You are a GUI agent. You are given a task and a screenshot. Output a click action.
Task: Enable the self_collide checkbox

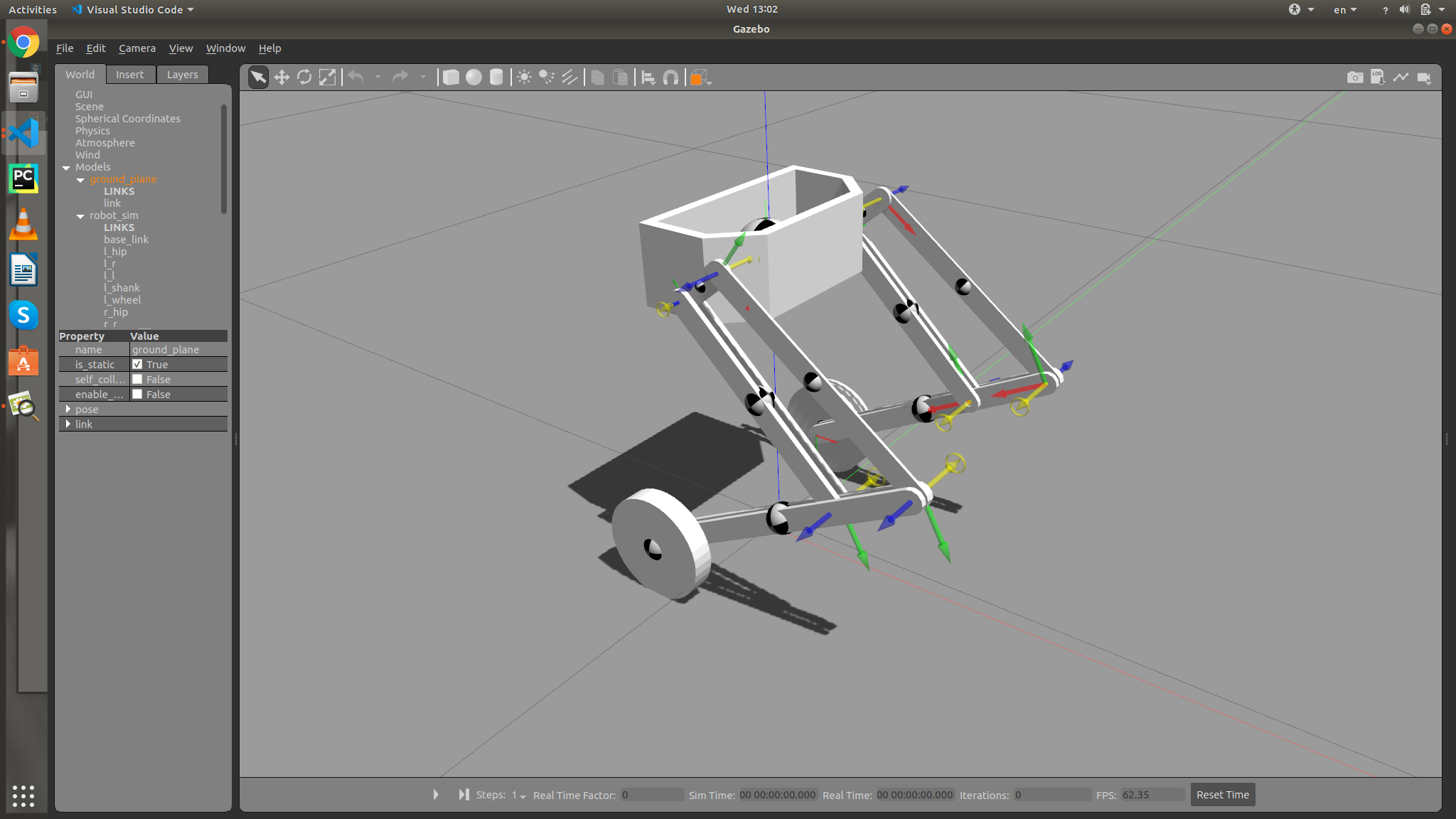[x=137, y=379]
